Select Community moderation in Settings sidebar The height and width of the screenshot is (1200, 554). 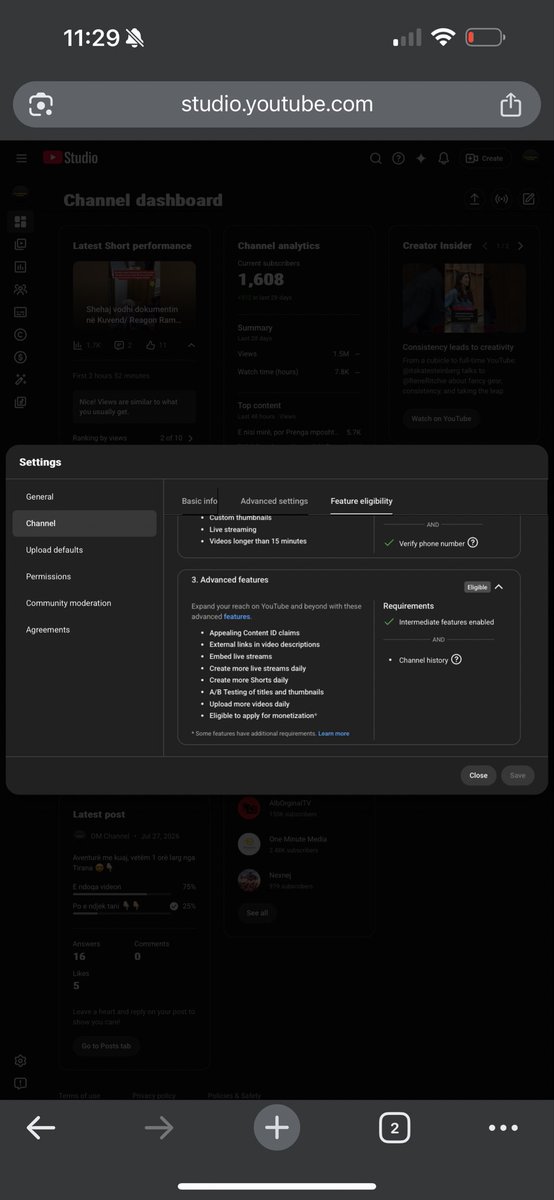84,603
